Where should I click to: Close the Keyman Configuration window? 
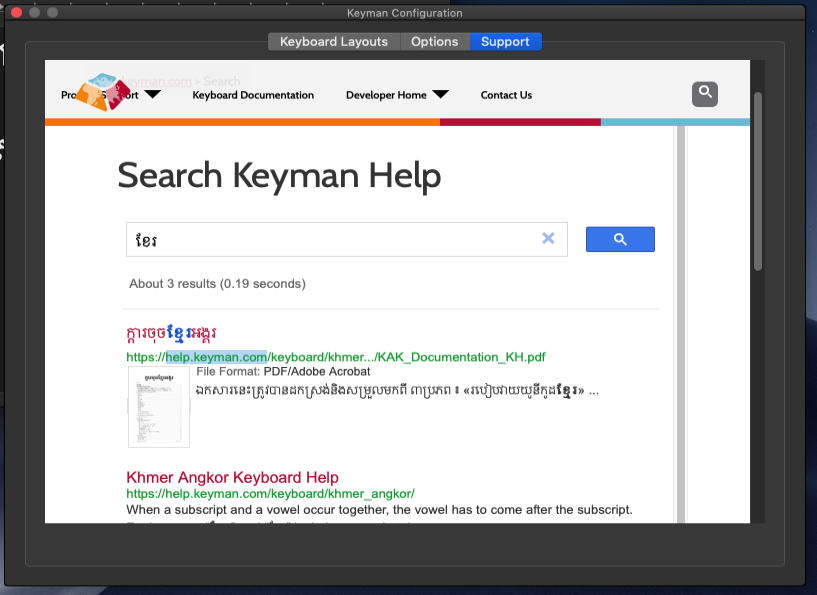pos(17,13)
